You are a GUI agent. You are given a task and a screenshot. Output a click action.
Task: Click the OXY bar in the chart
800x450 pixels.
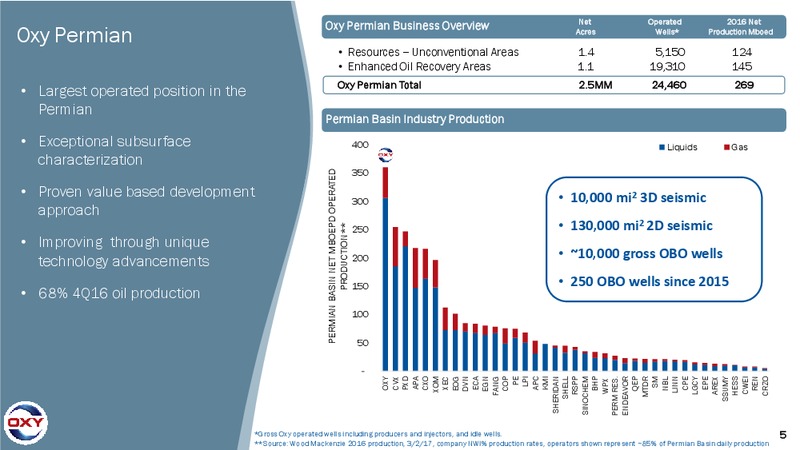tap(385, 269)
